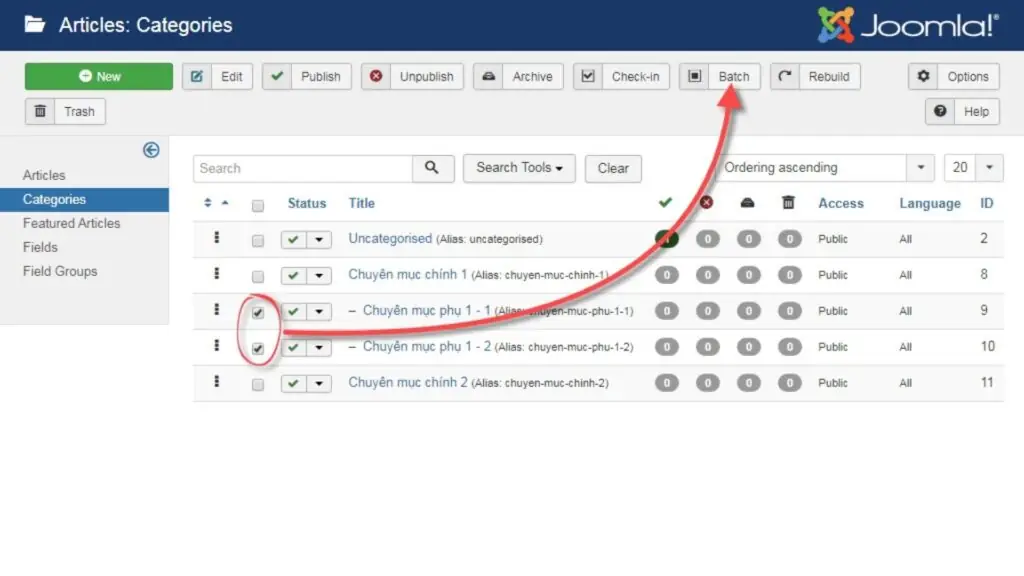The image size is (1024, 576).
Task: Sort by archived items column icon
Action: click(748, 202)
